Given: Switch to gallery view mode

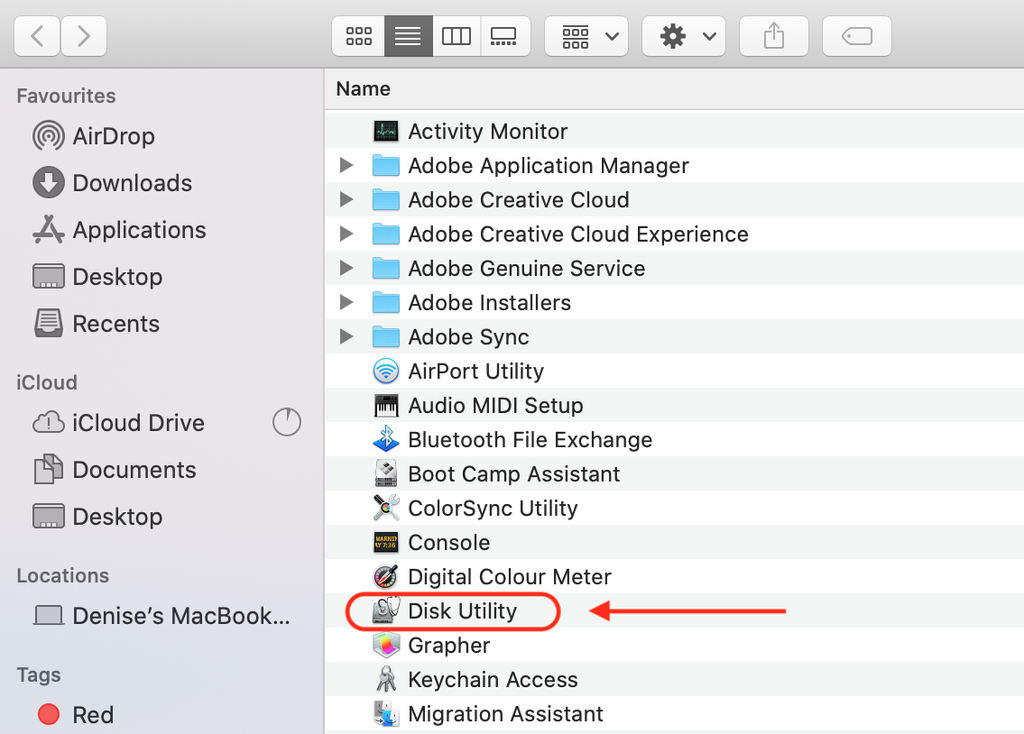Looking at the screenshot, I should (504, 37).
